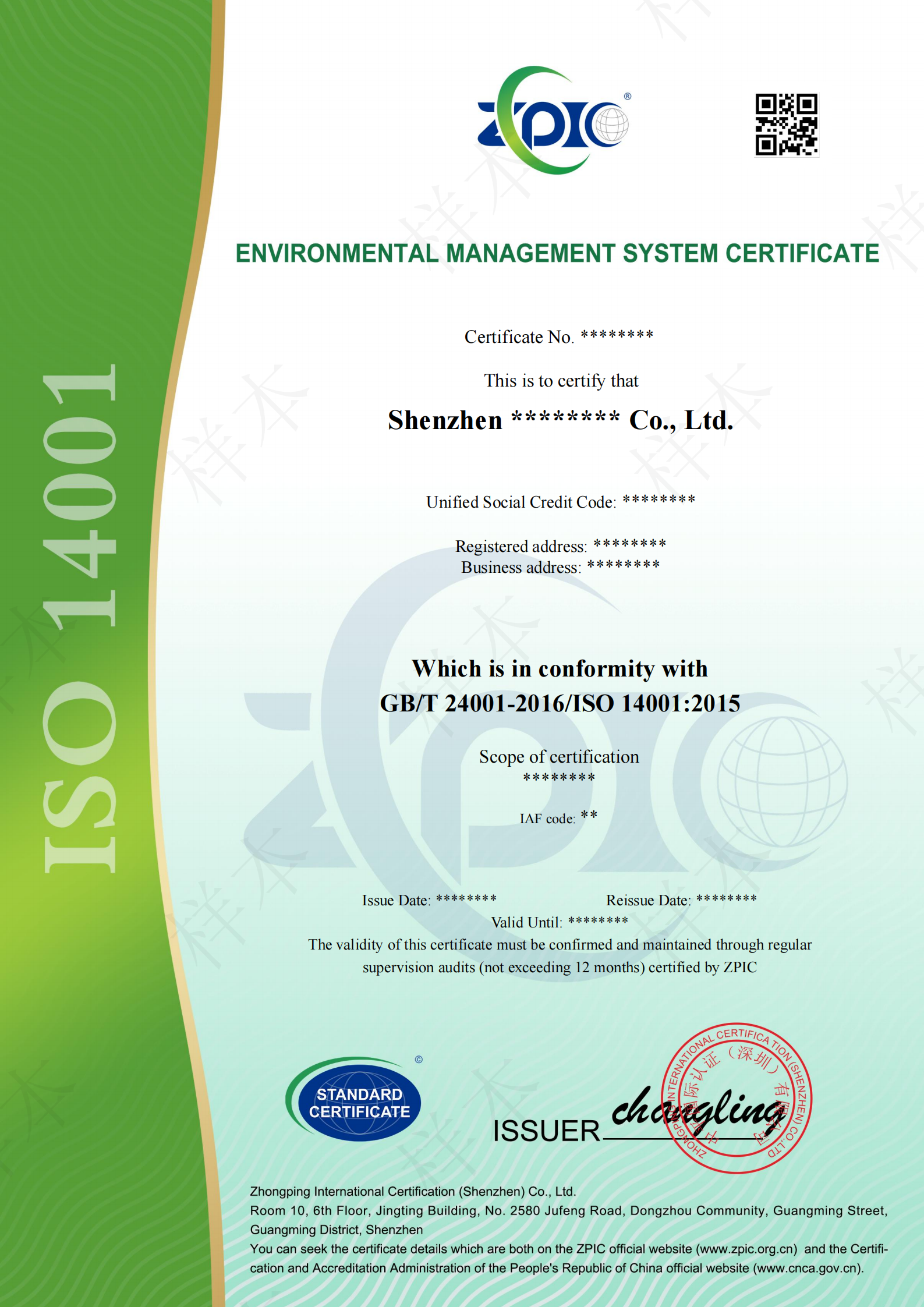Click the supervision audits validity sentence
924x1307 pixels.
coord(560,956)
